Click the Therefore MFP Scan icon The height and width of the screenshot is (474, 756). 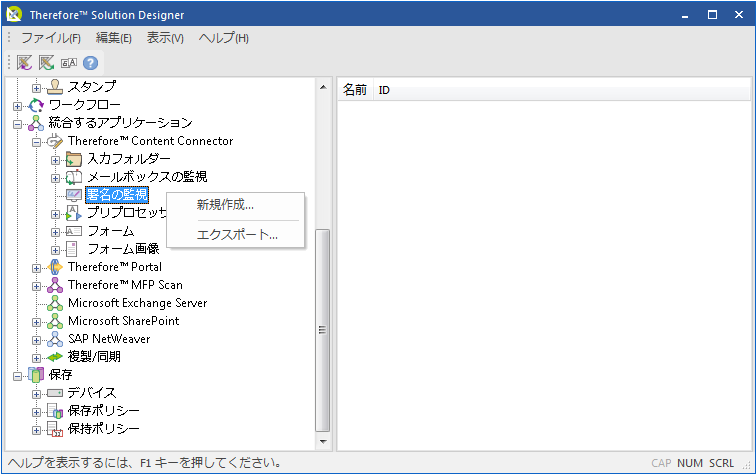(55, 285)
